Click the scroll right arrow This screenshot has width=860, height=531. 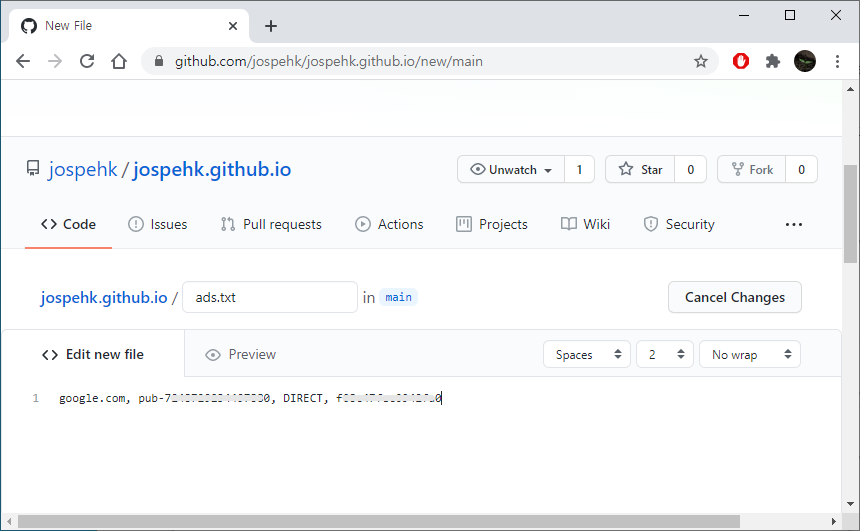834,521
